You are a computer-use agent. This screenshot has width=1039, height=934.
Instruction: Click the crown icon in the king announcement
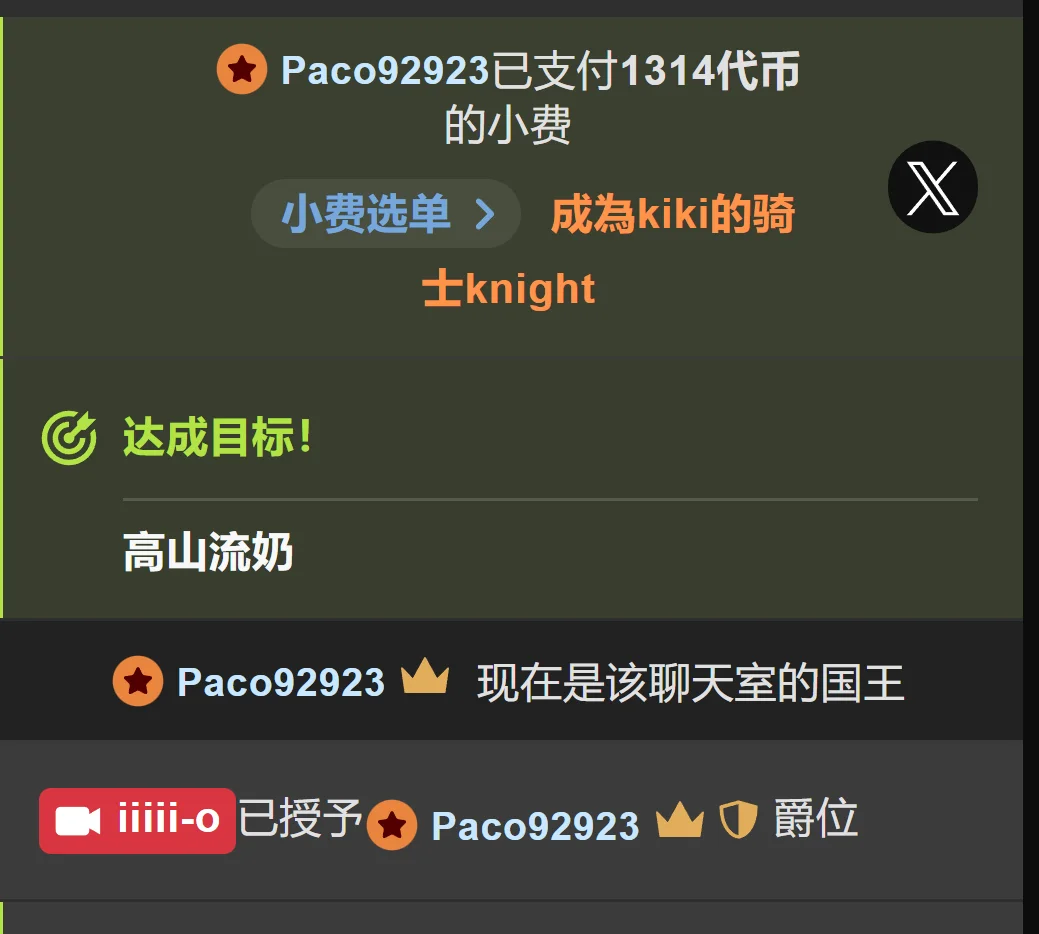[x=425, y=676]
